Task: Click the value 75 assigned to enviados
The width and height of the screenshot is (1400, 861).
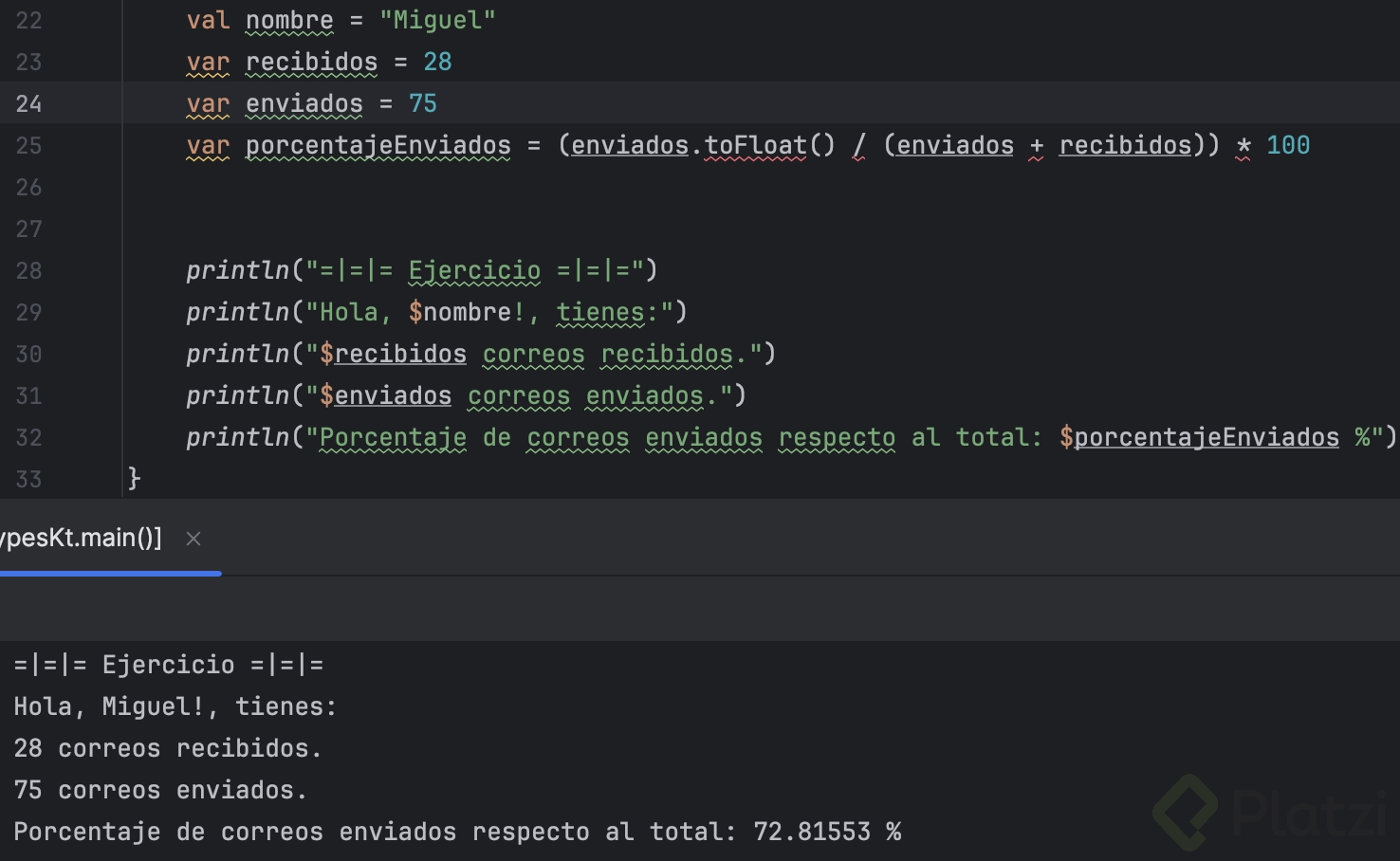Action: (x=423, y=103)
